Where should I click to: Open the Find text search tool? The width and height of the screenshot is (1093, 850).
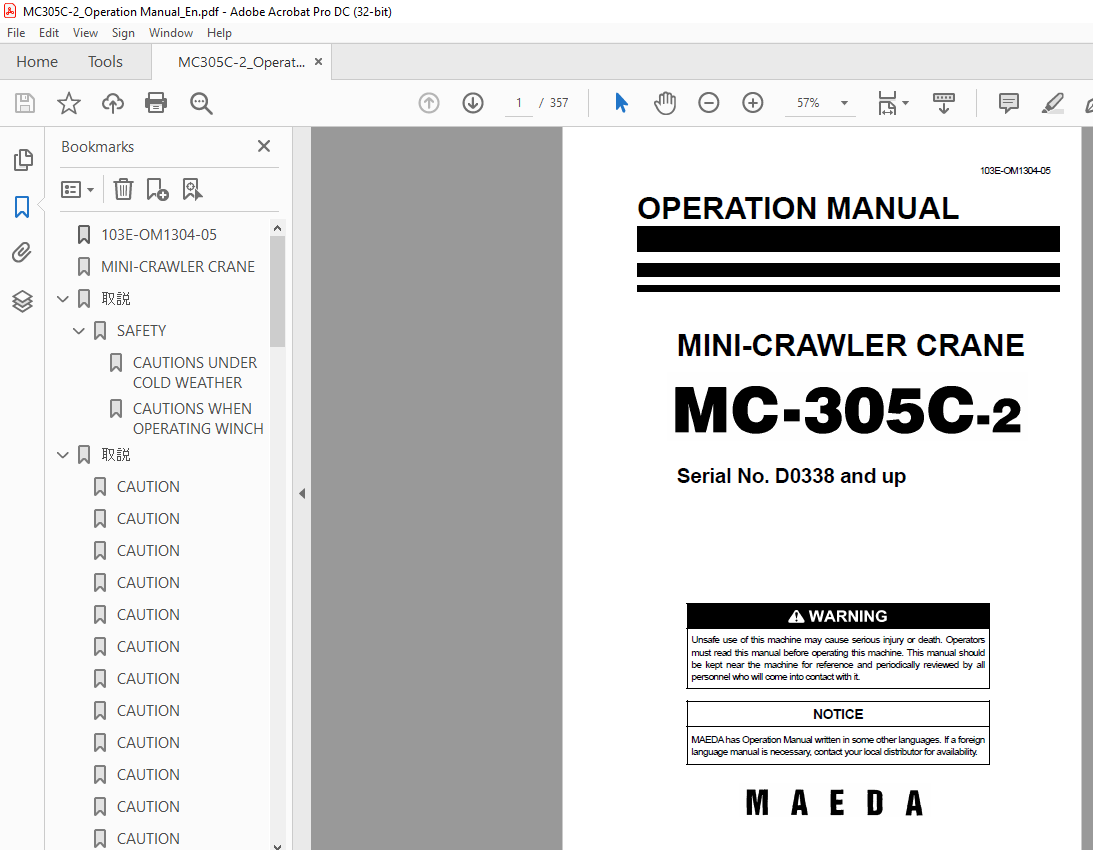click(x=201, y=103)
